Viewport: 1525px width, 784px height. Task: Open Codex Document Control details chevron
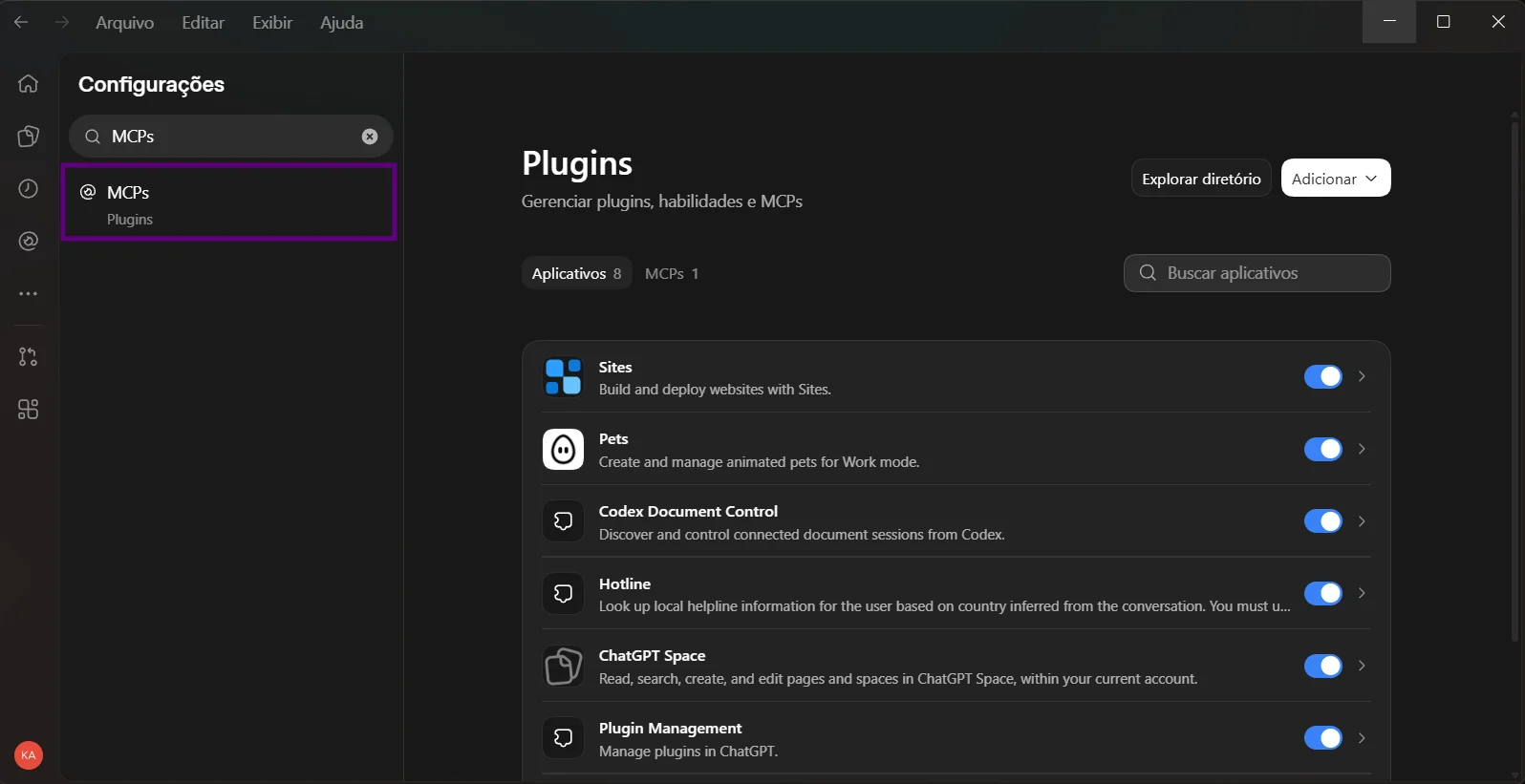[x=1362, y=520]
